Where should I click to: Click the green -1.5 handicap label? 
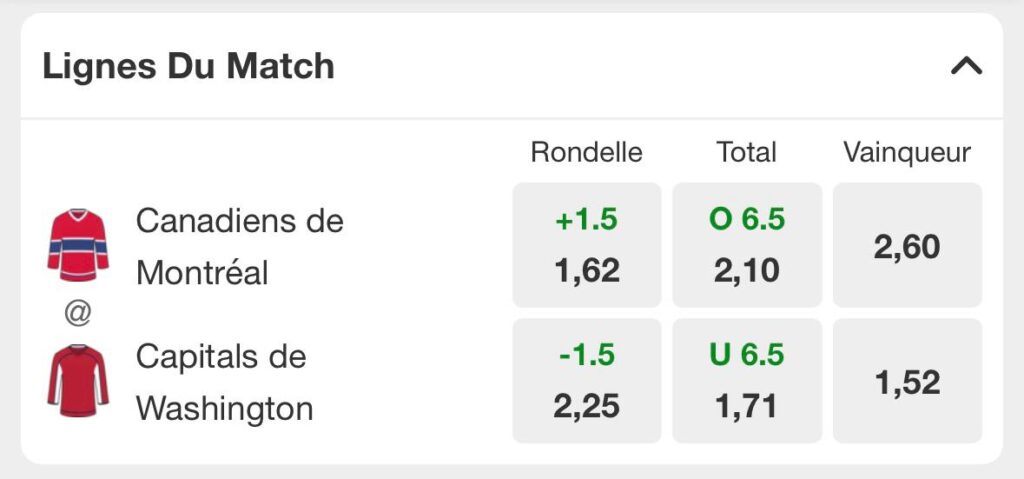pos(586,355)
